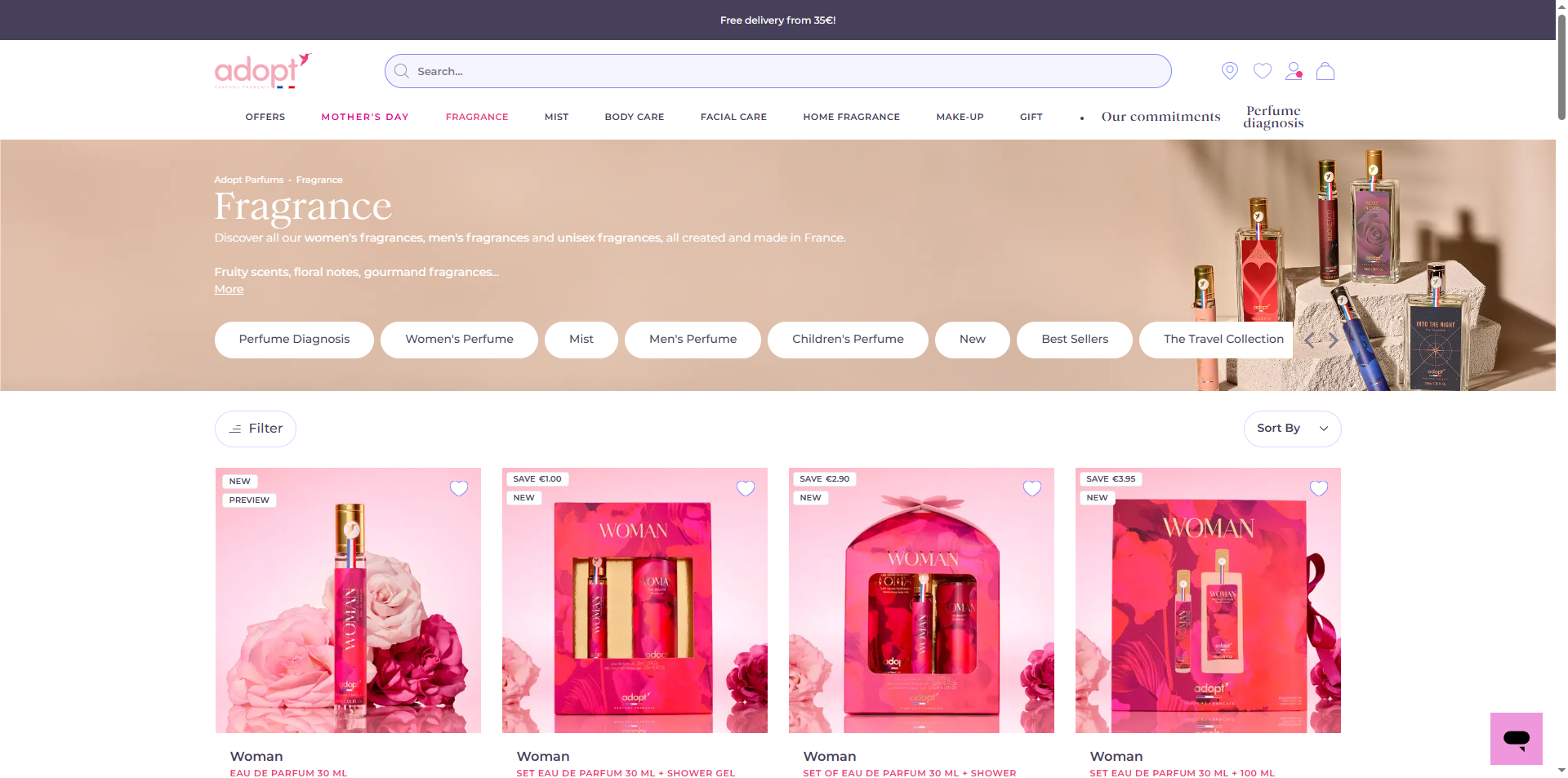This screenshot has height=778, width=1568.
Task: Open the wishlist heart icon in header
Action: (x=1262, y=71)
